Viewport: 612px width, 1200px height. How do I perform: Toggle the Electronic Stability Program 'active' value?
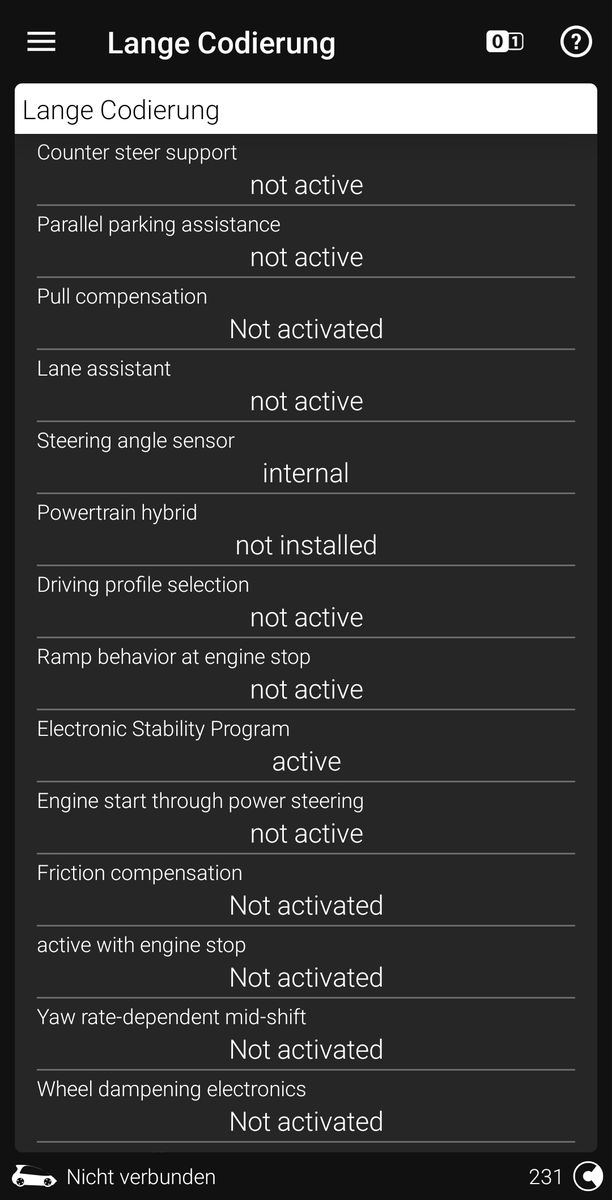[x=306, y=761]
